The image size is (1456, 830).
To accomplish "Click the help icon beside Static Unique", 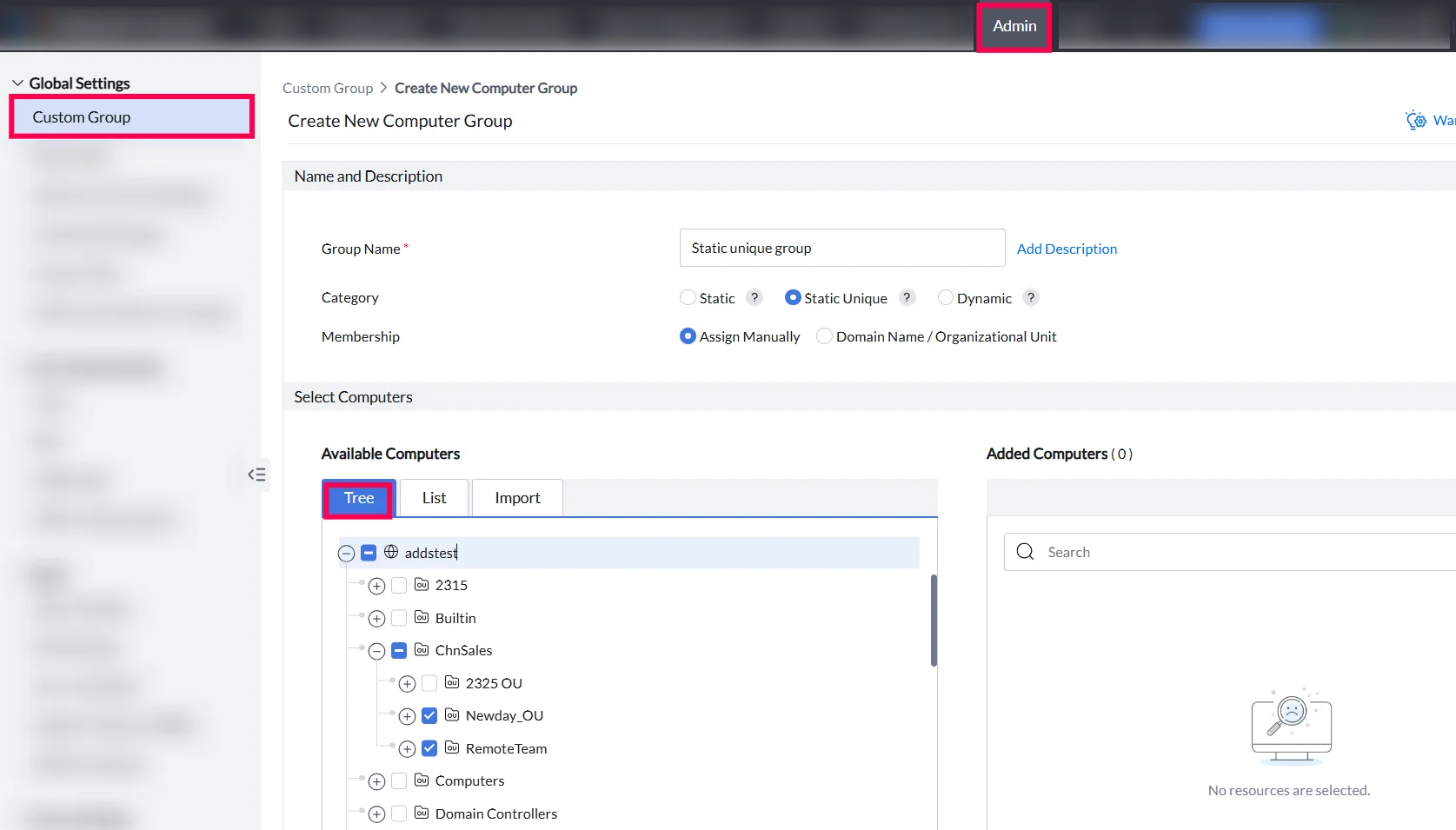I will tap(907, 297).
